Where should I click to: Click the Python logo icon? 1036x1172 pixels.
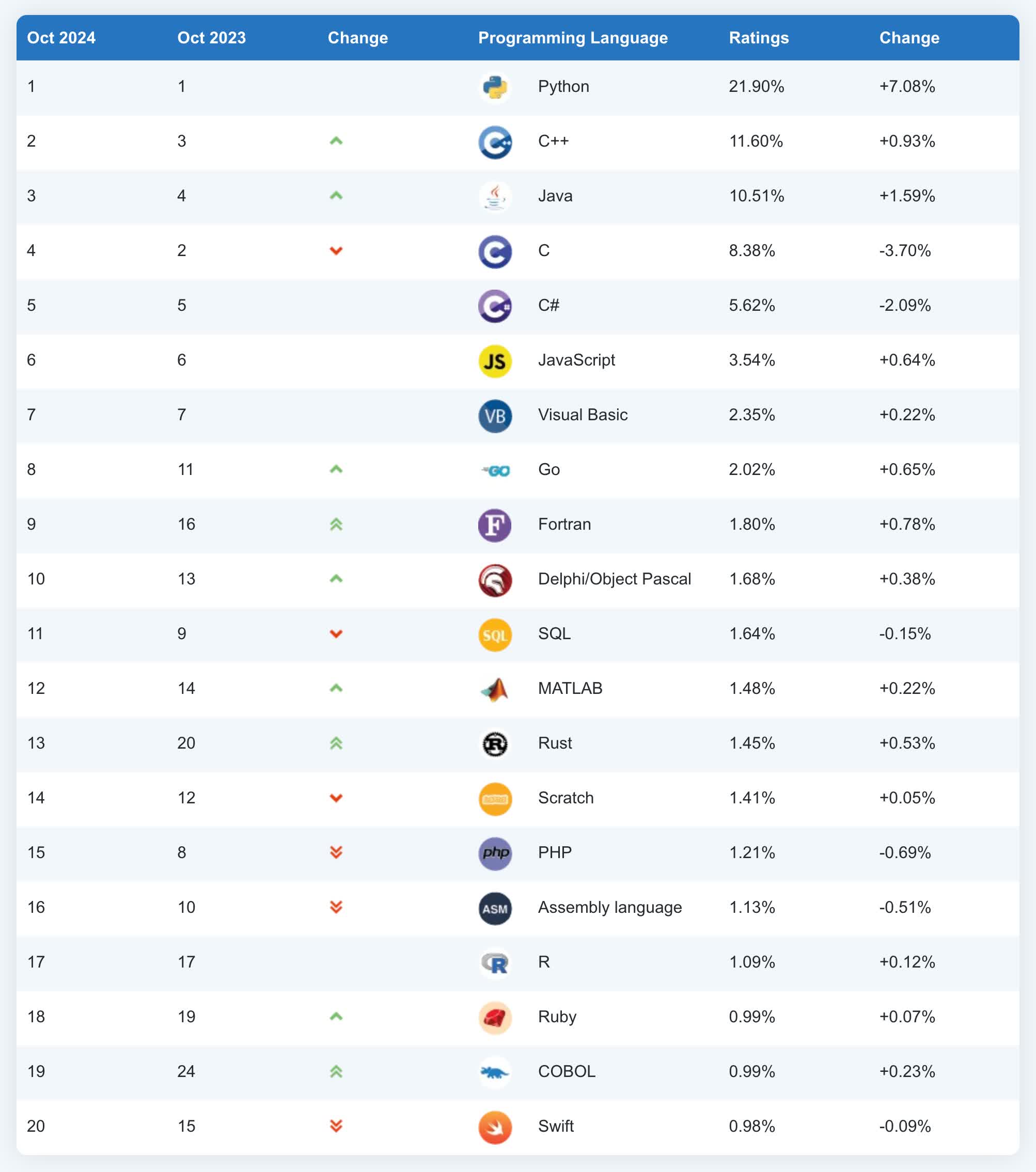coord(494,87)
